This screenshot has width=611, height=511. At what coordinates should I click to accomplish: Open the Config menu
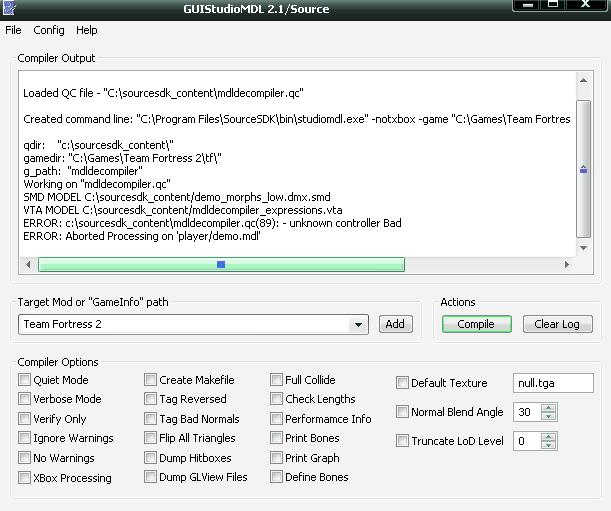(x=49, y=31)
